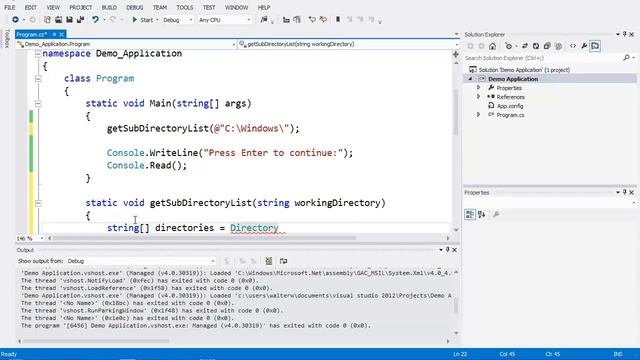Open the Any CPU platform dropdown
The width and height of the screenshot is (640, 360).
(224, 20)
